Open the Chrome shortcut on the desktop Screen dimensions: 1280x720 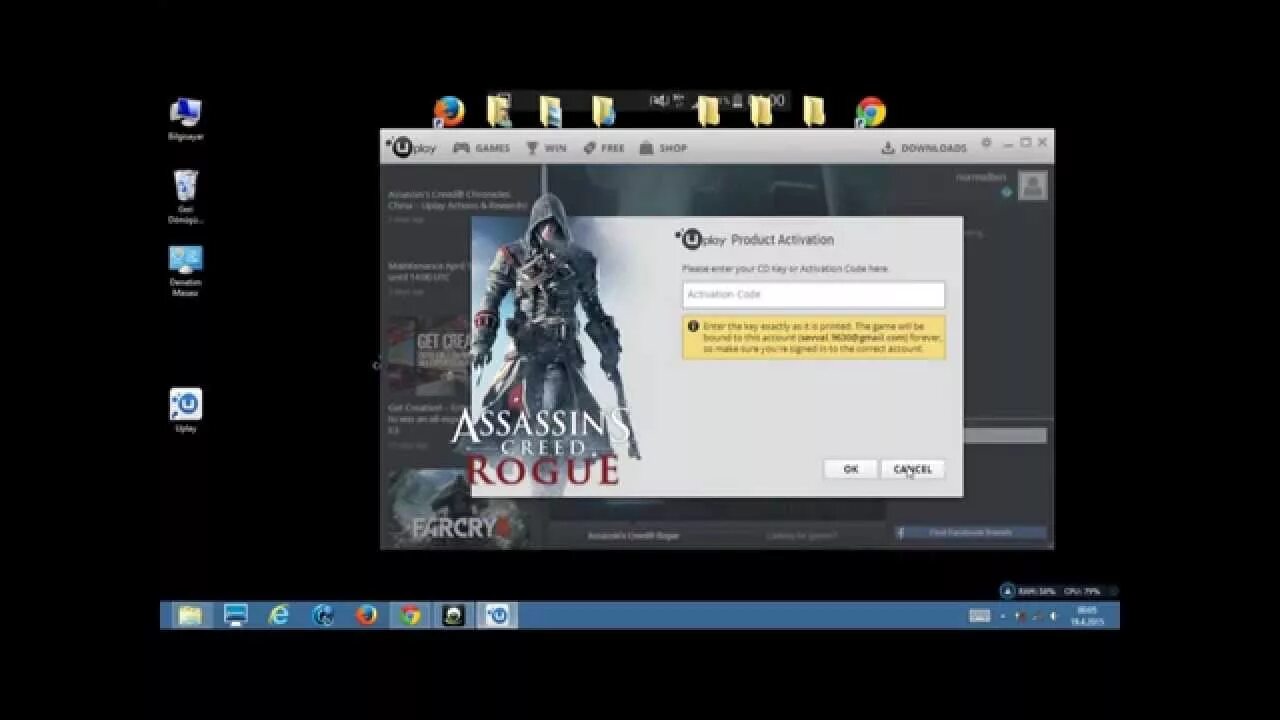click(x=871, y=111)
